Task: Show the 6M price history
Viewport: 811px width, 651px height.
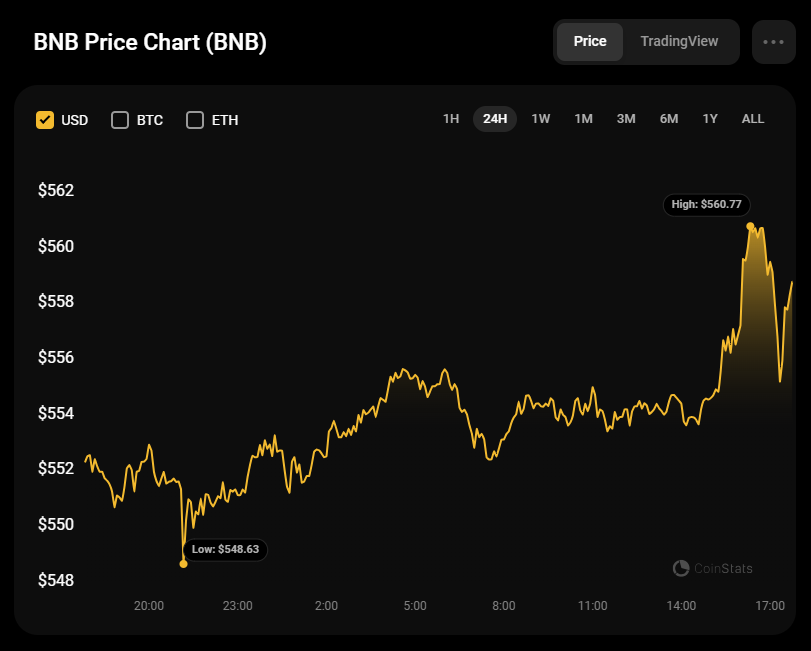Action: pyautogui.click(x=669, y=119)
